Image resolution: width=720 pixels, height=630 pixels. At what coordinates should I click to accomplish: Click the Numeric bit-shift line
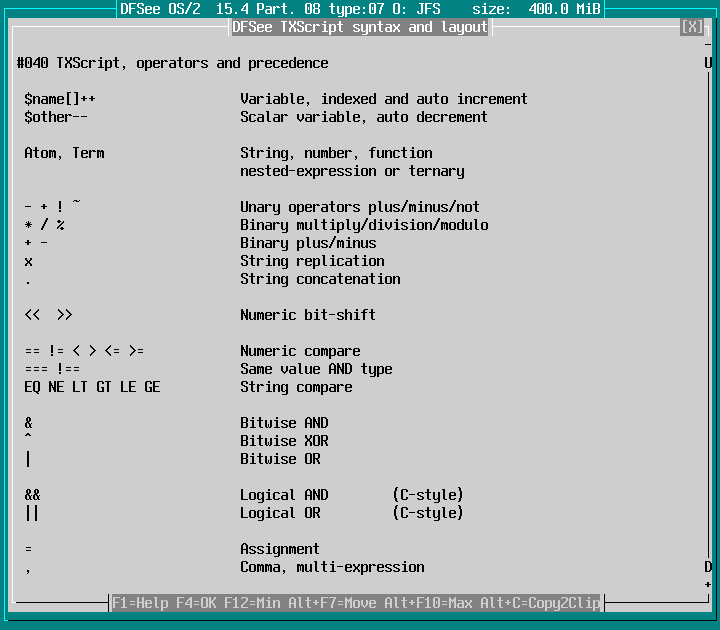[308, 315]
